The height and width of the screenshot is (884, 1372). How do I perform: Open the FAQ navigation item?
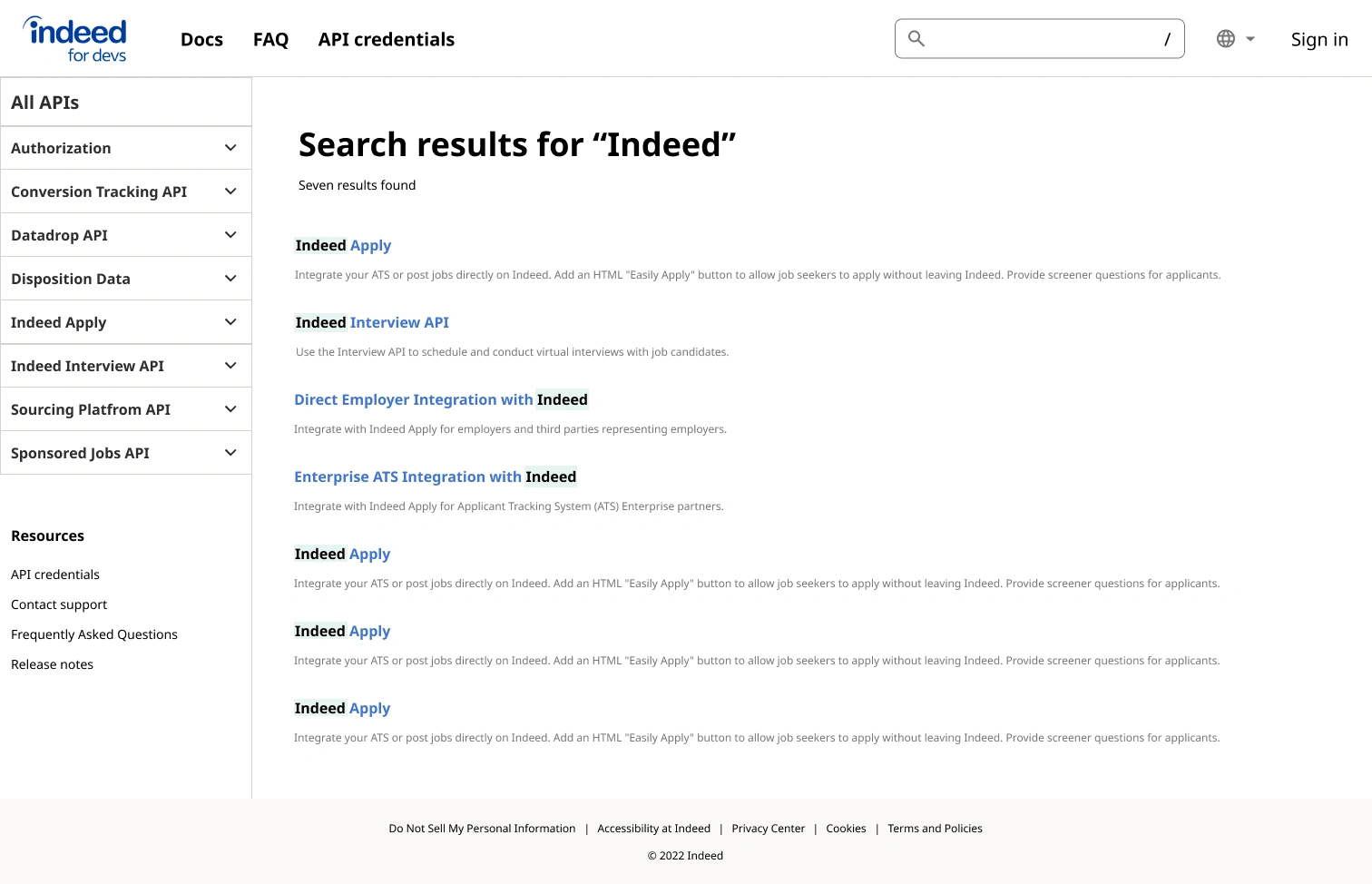coord(270,39)
